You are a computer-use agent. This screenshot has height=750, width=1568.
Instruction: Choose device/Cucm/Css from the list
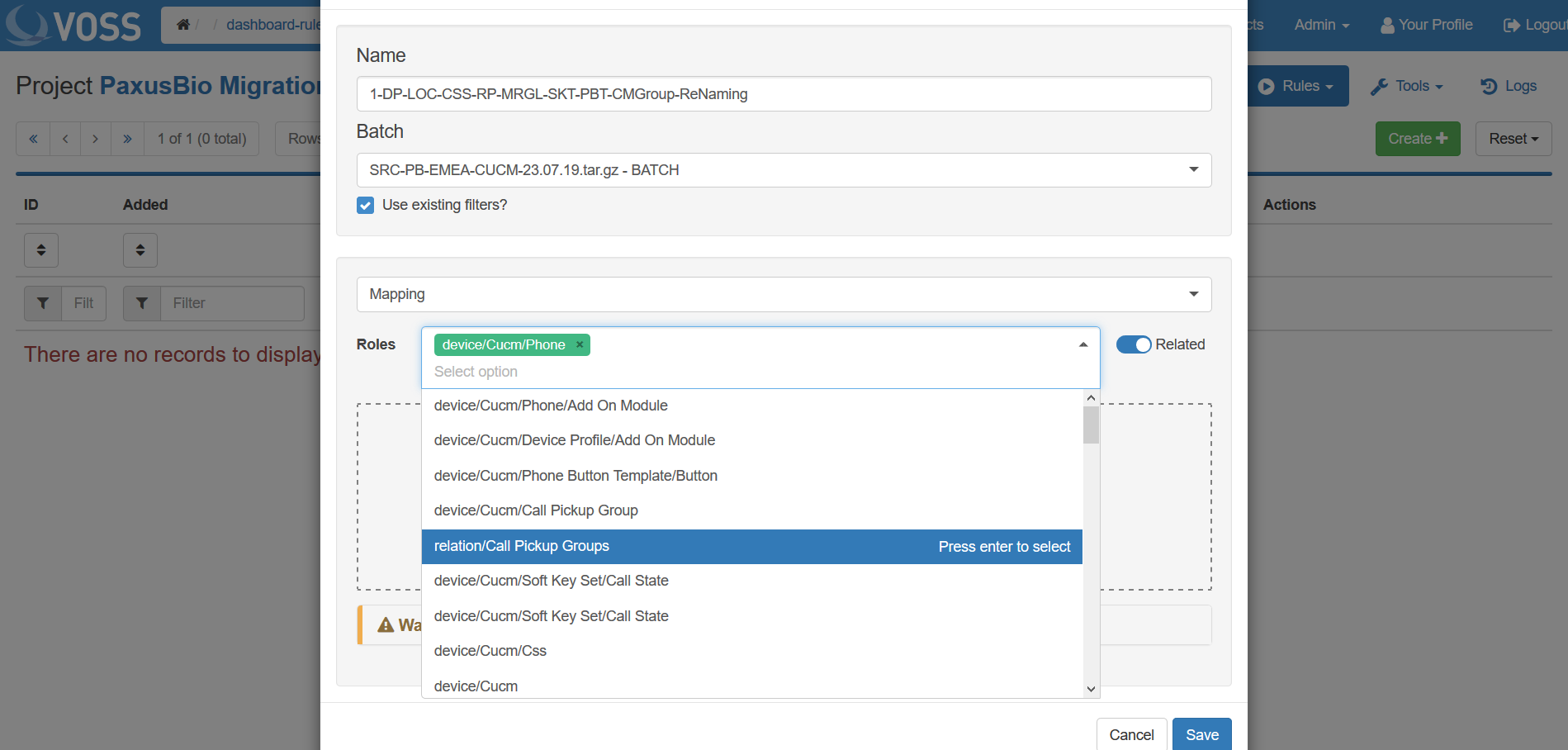490,651
